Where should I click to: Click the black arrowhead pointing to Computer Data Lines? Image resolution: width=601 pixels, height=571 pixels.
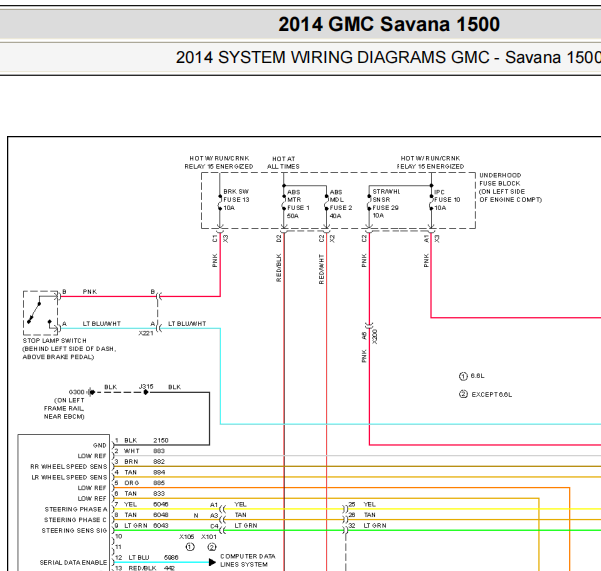[212, 562]
